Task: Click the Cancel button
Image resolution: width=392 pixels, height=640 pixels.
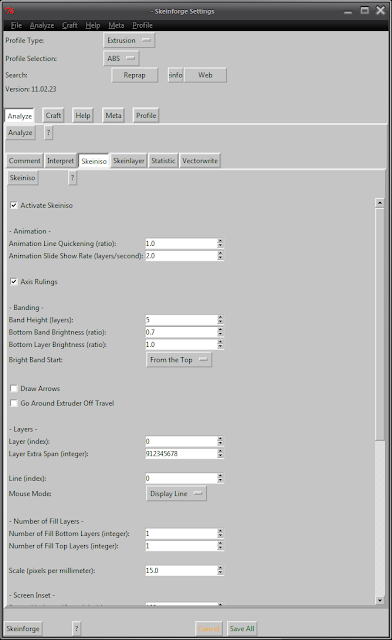Action: (x=209, y=629)
